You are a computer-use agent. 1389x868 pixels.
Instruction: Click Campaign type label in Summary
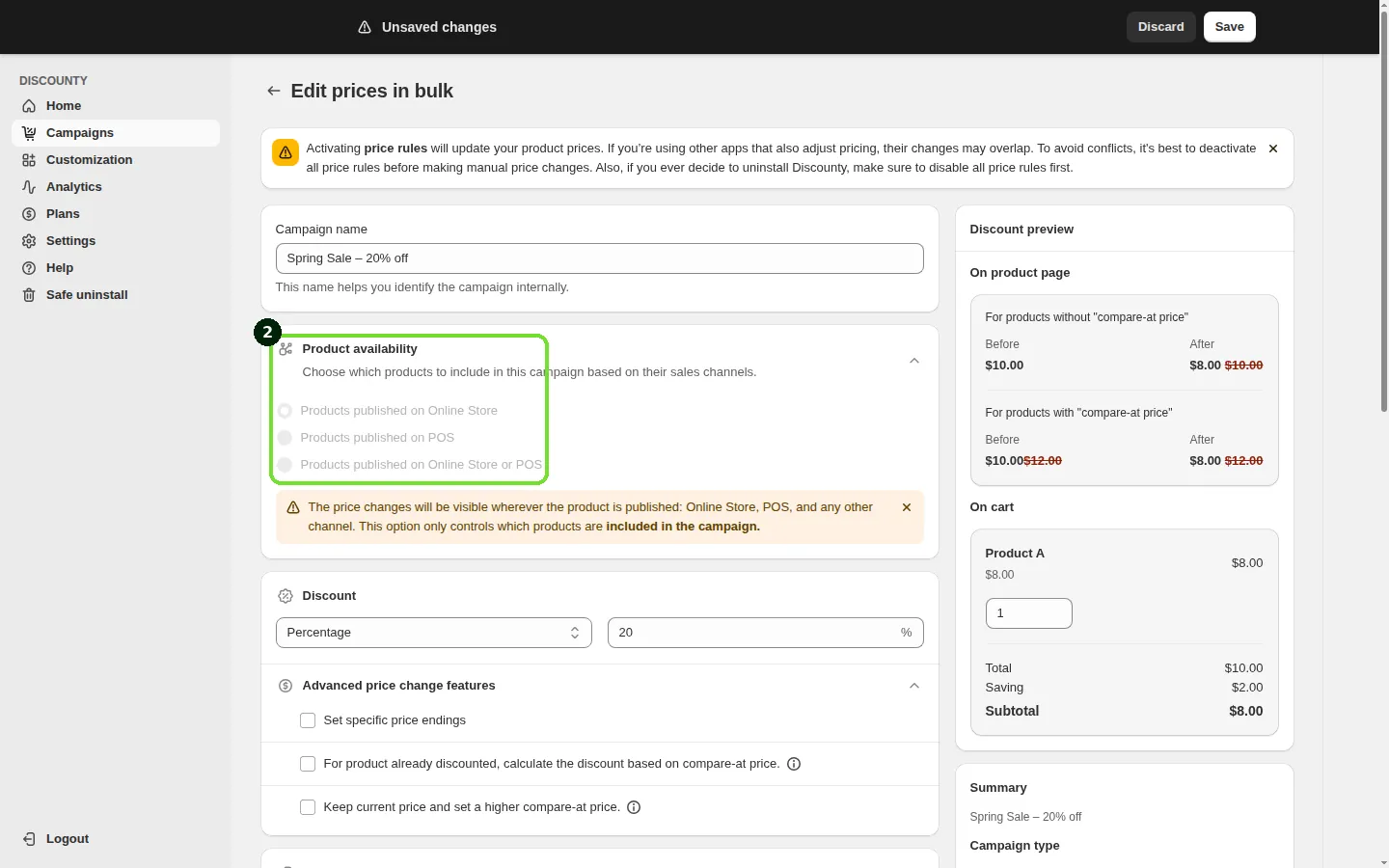[x=1015, y=846]
